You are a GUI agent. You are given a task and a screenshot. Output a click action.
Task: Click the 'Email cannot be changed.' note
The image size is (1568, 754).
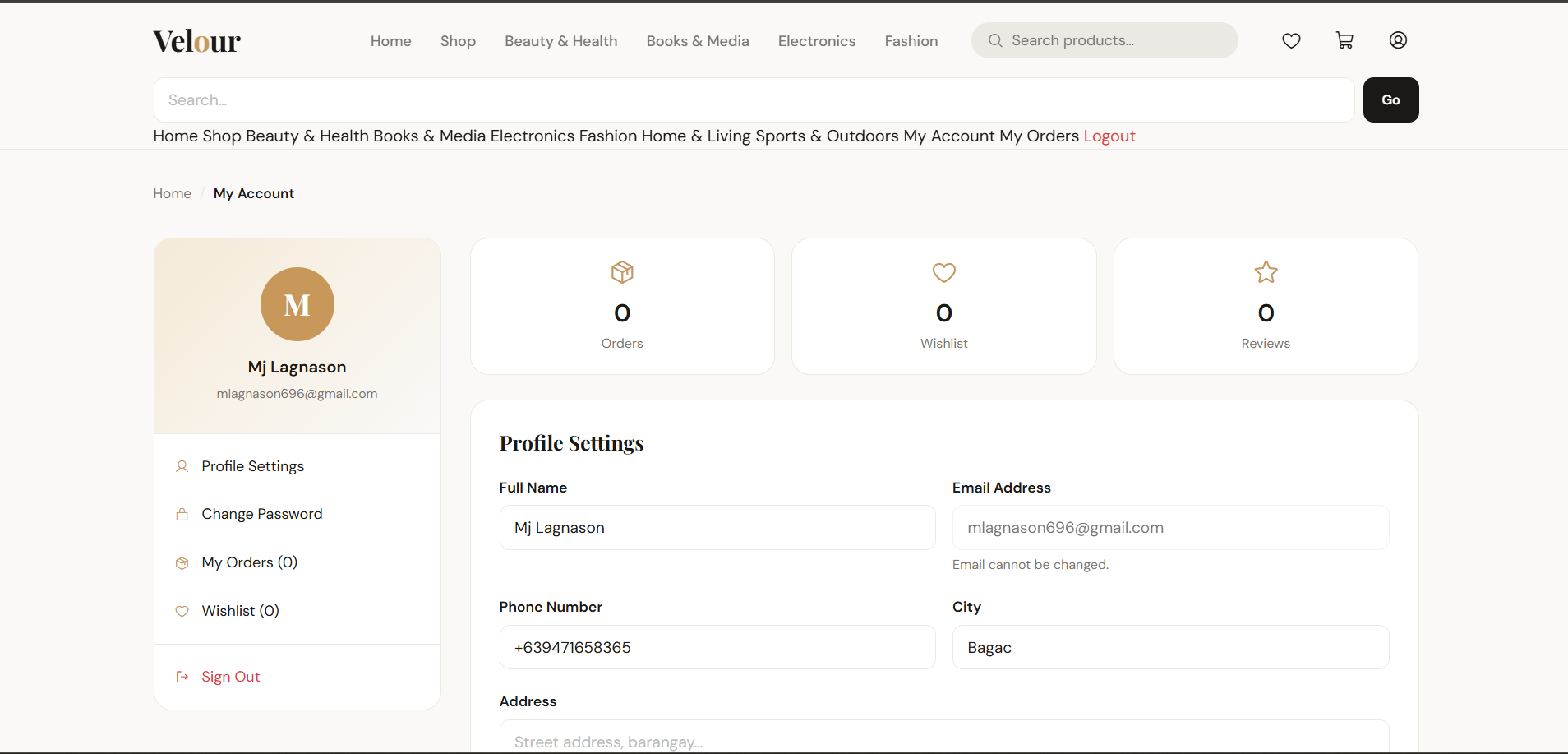click(1031, 565)
